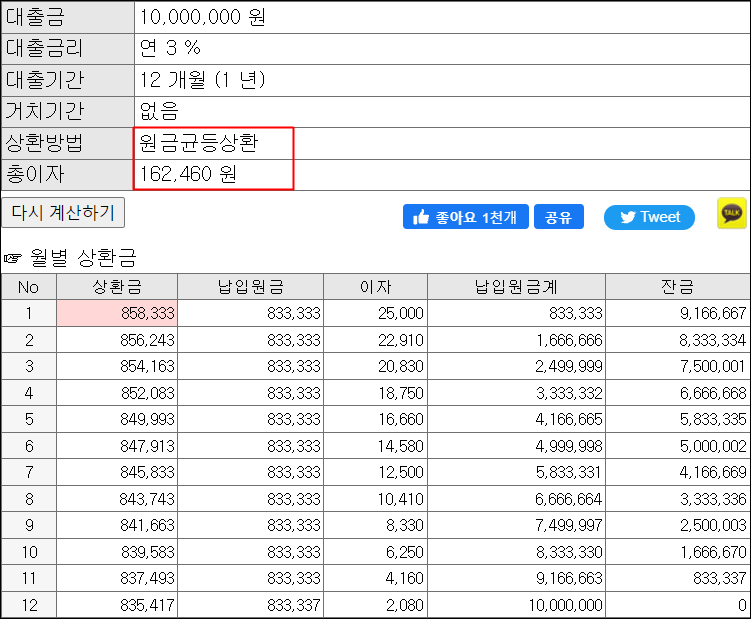Click the 852,083 repayment cell
The image size is (751, 619).
click(117, 393)
